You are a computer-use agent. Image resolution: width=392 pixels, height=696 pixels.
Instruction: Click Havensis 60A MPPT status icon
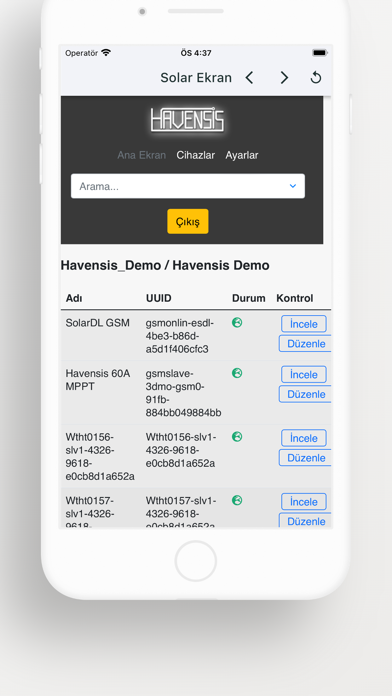pos(237,373)
